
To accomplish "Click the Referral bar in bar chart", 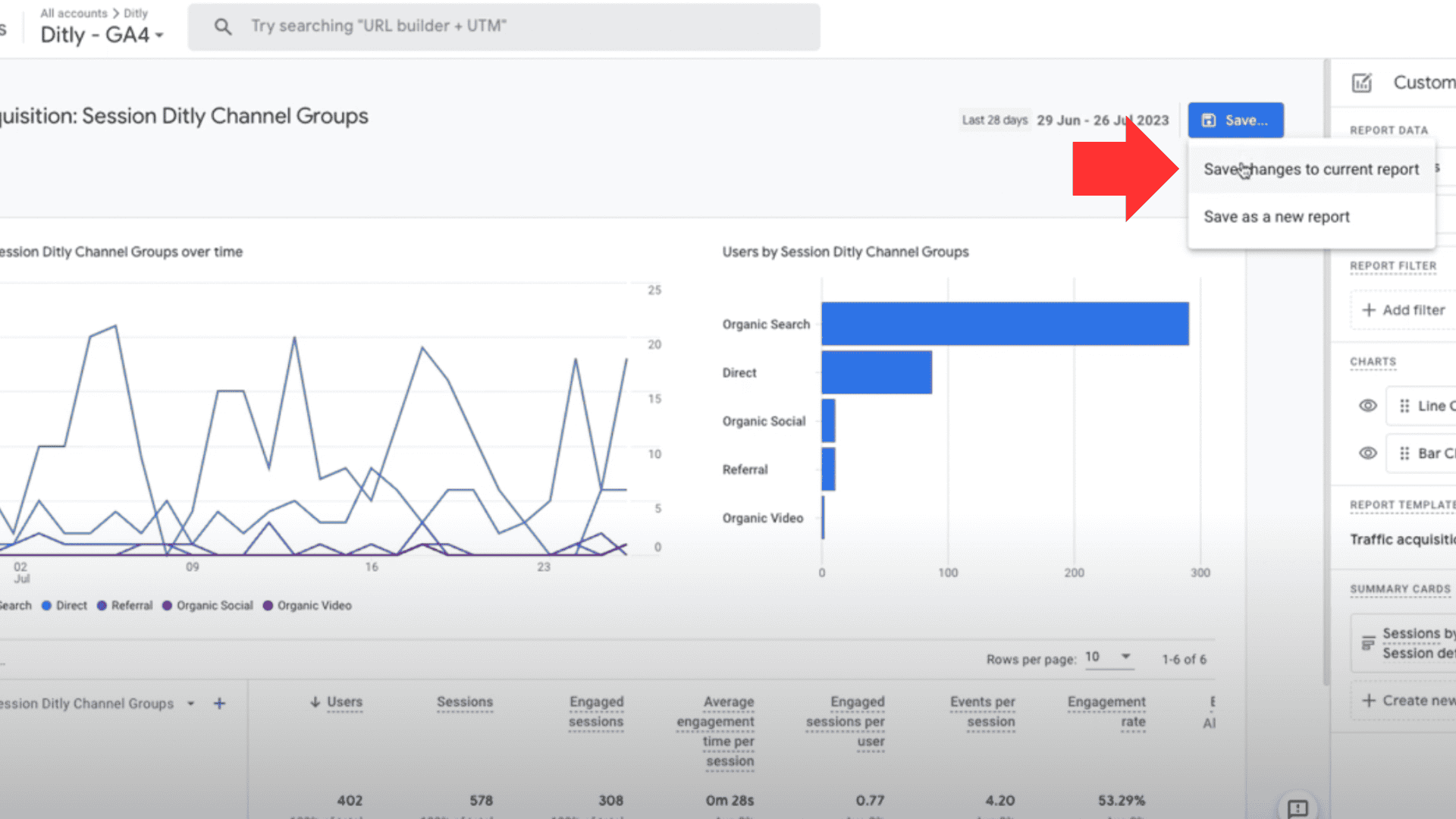I will point(828,469).
